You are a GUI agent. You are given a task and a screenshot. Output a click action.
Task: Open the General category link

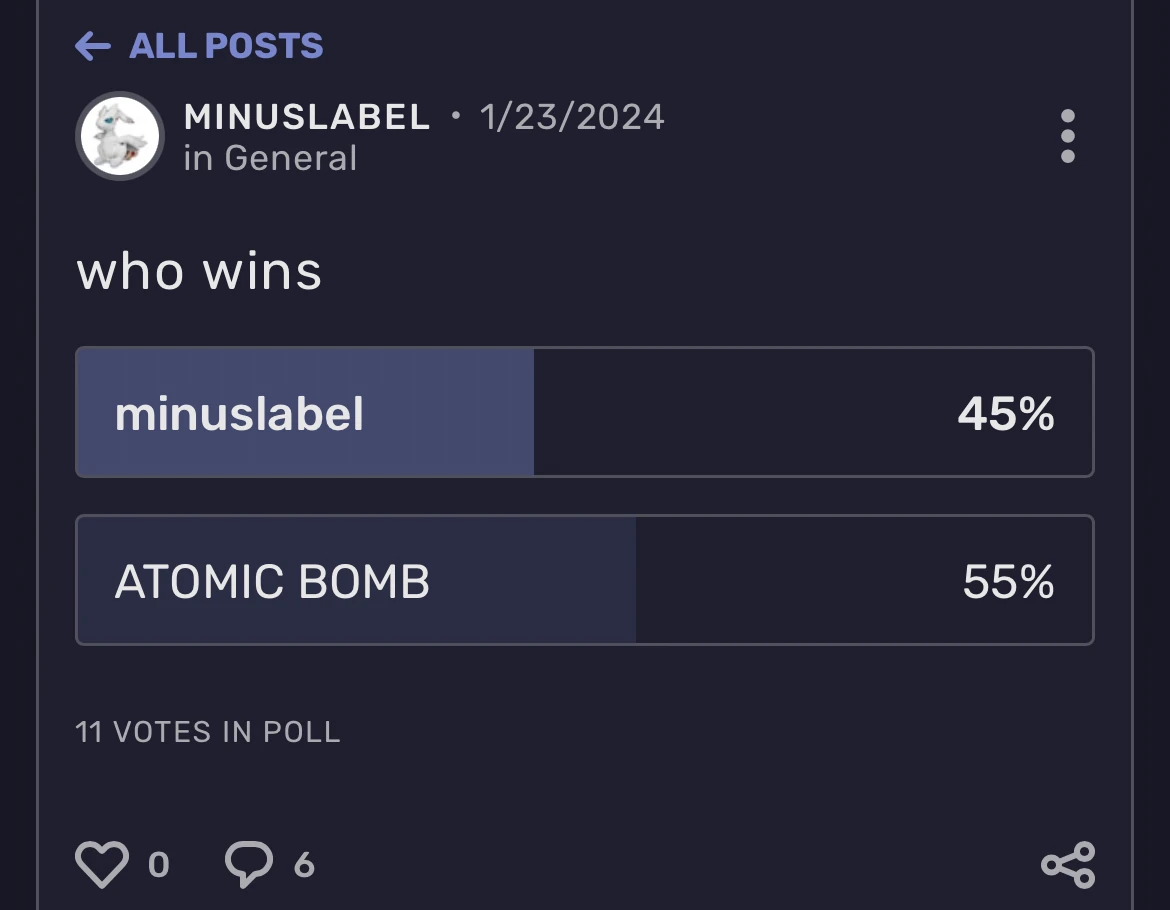(x=290, y=158)
